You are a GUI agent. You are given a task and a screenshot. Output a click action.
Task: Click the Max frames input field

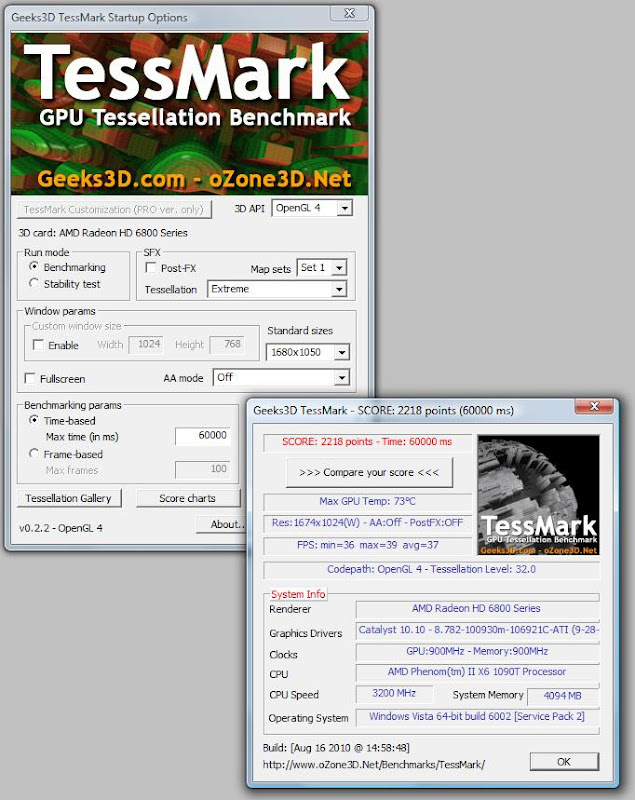click(202, 469)
